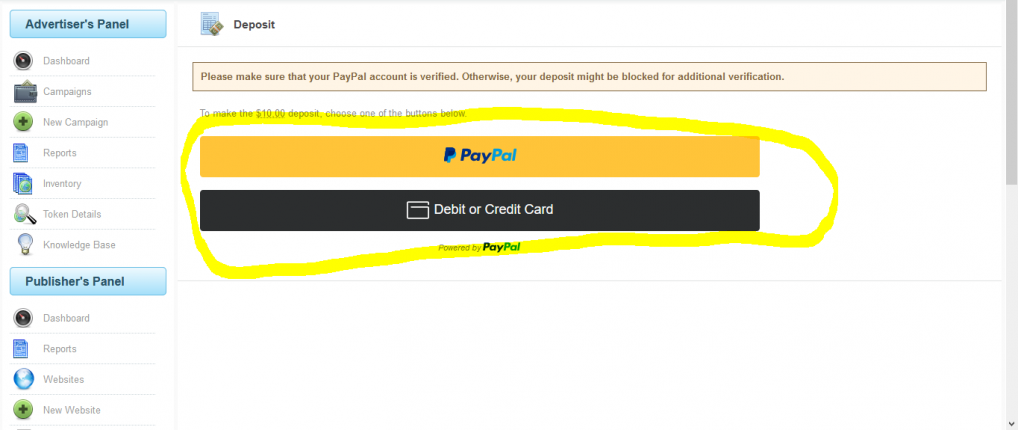1018x430 pixels.
Task: Visit the Knowledge Base link
Action: coord(79,245)
